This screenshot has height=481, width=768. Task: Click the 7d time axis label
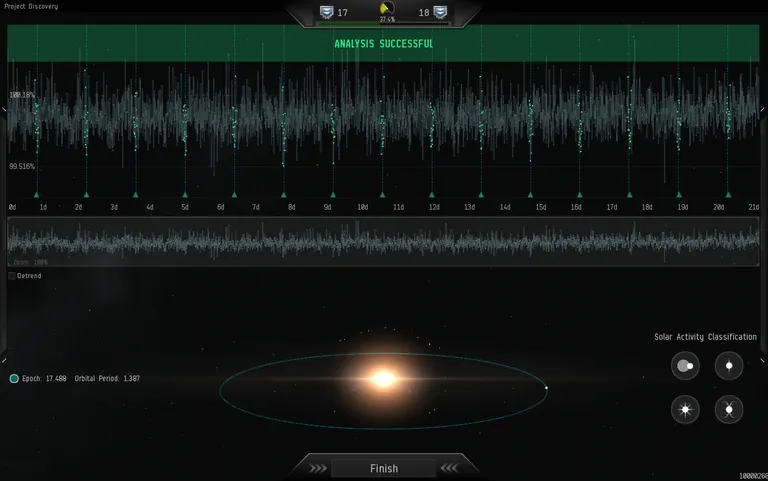[256, 207]
